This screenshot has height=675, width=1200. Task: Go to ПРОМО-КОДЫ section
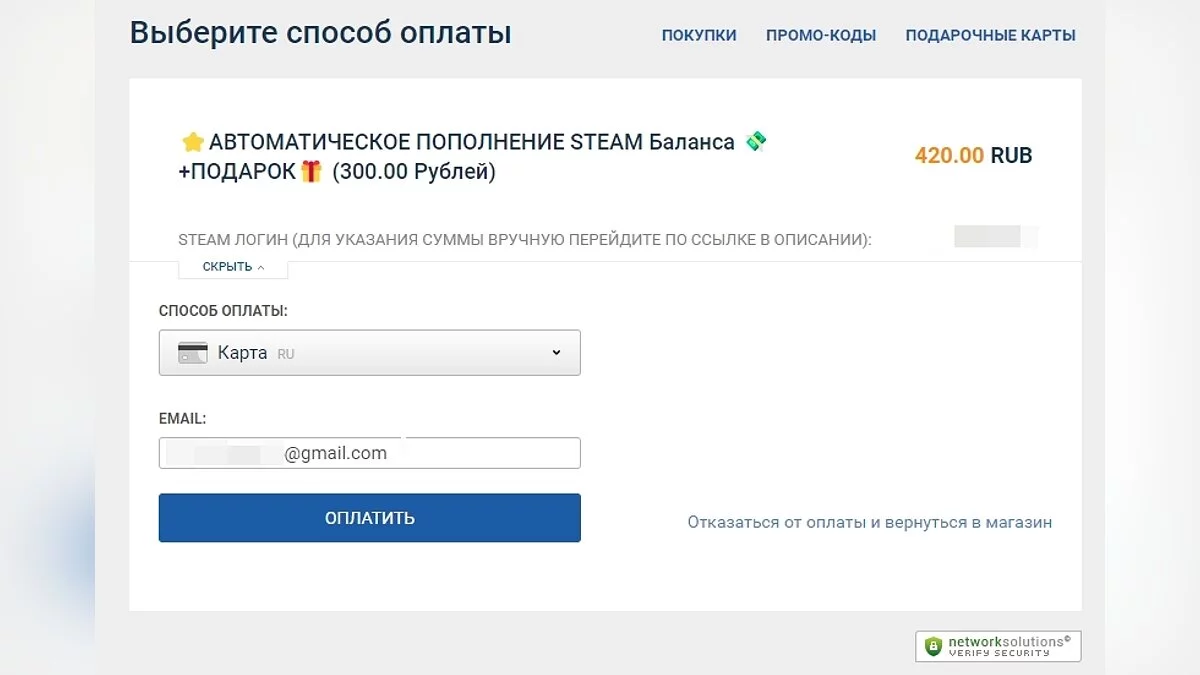click(x=821, y=35)
